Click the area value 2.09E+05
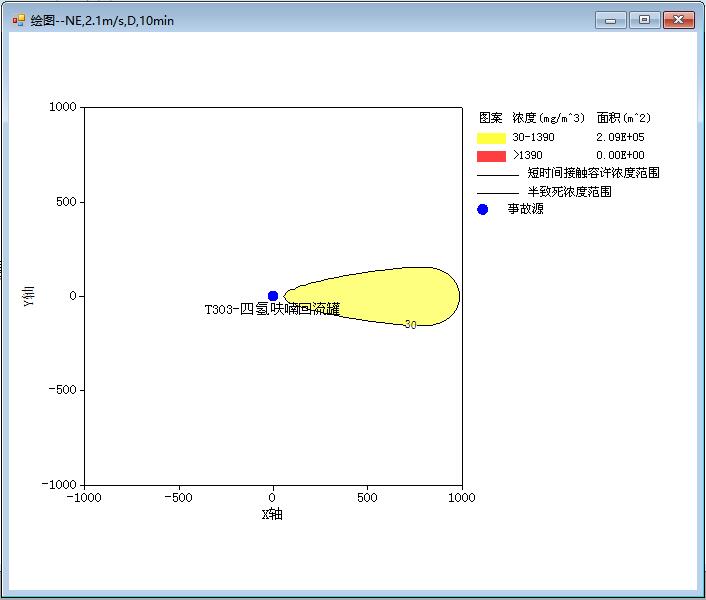Screen dimensions: 706x600 coord(620,137)
